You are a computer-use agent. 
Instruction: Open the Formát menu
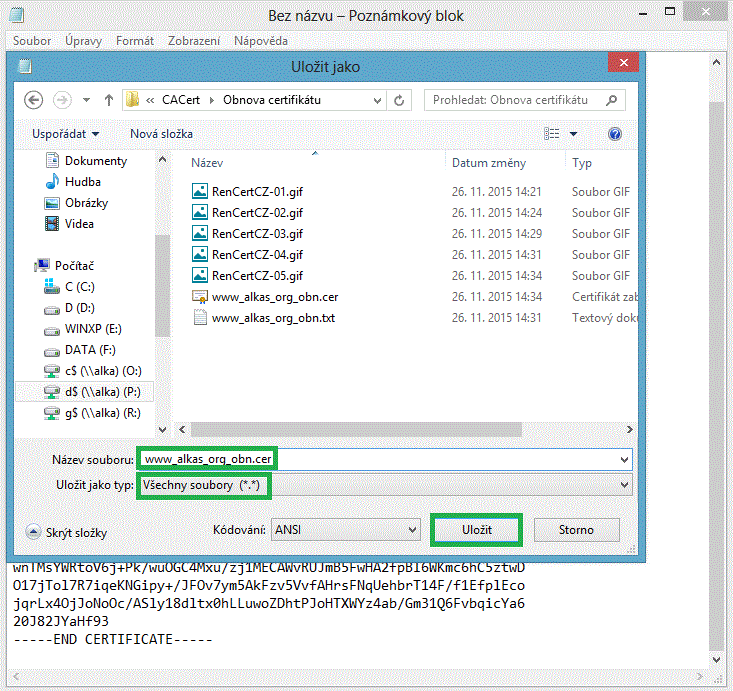(x=135, y=41)
